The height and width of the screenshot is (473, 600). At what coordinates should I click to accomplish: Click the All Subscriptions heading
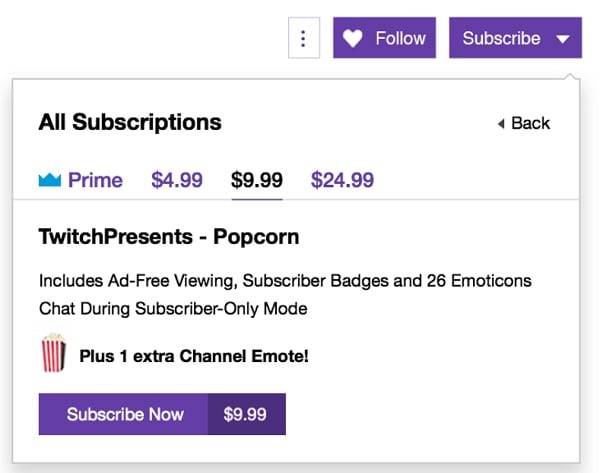pos(130,123)
